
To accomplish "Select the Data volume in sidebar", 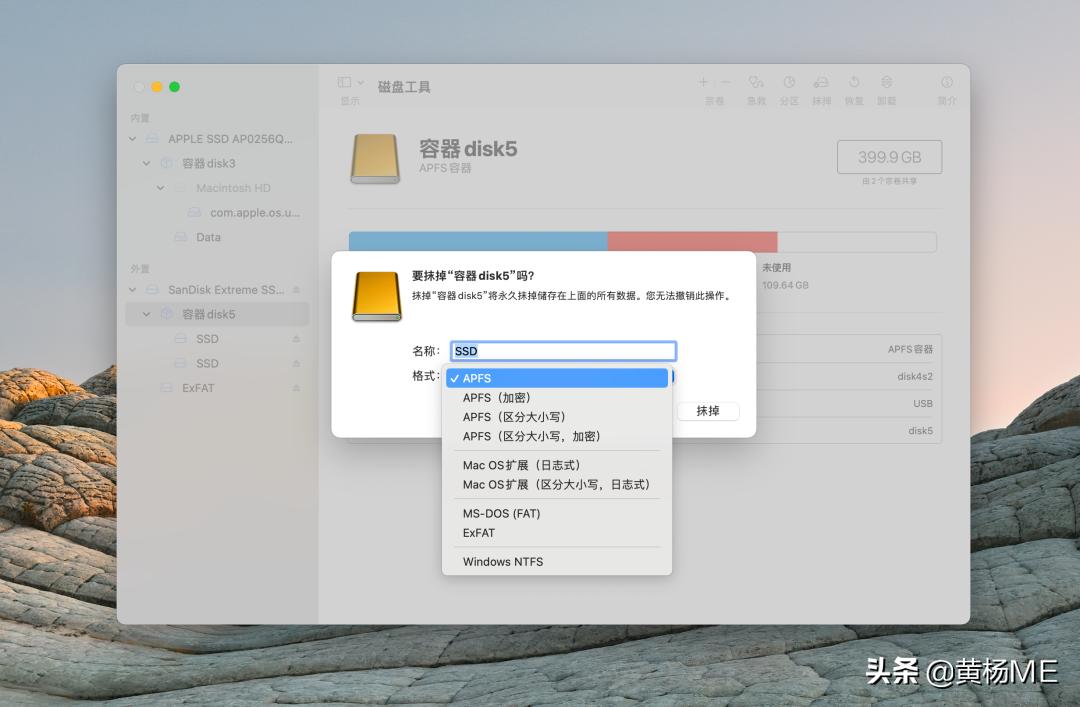I will click(x=207, y=237).
